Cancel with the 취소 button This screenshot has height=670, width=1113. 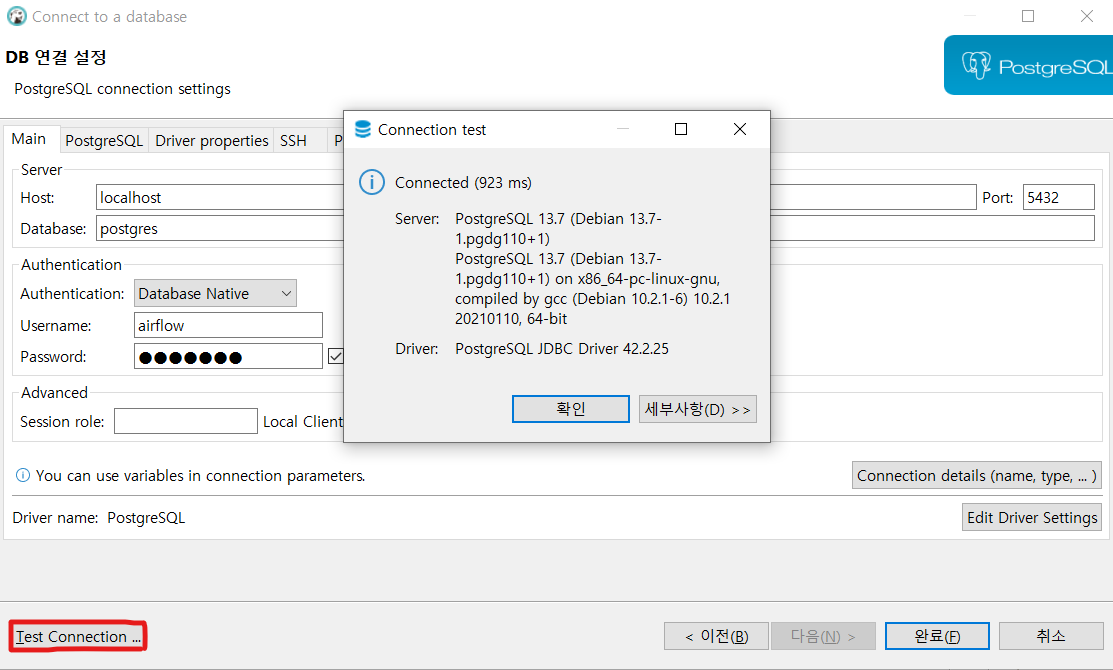(1051, 636)
